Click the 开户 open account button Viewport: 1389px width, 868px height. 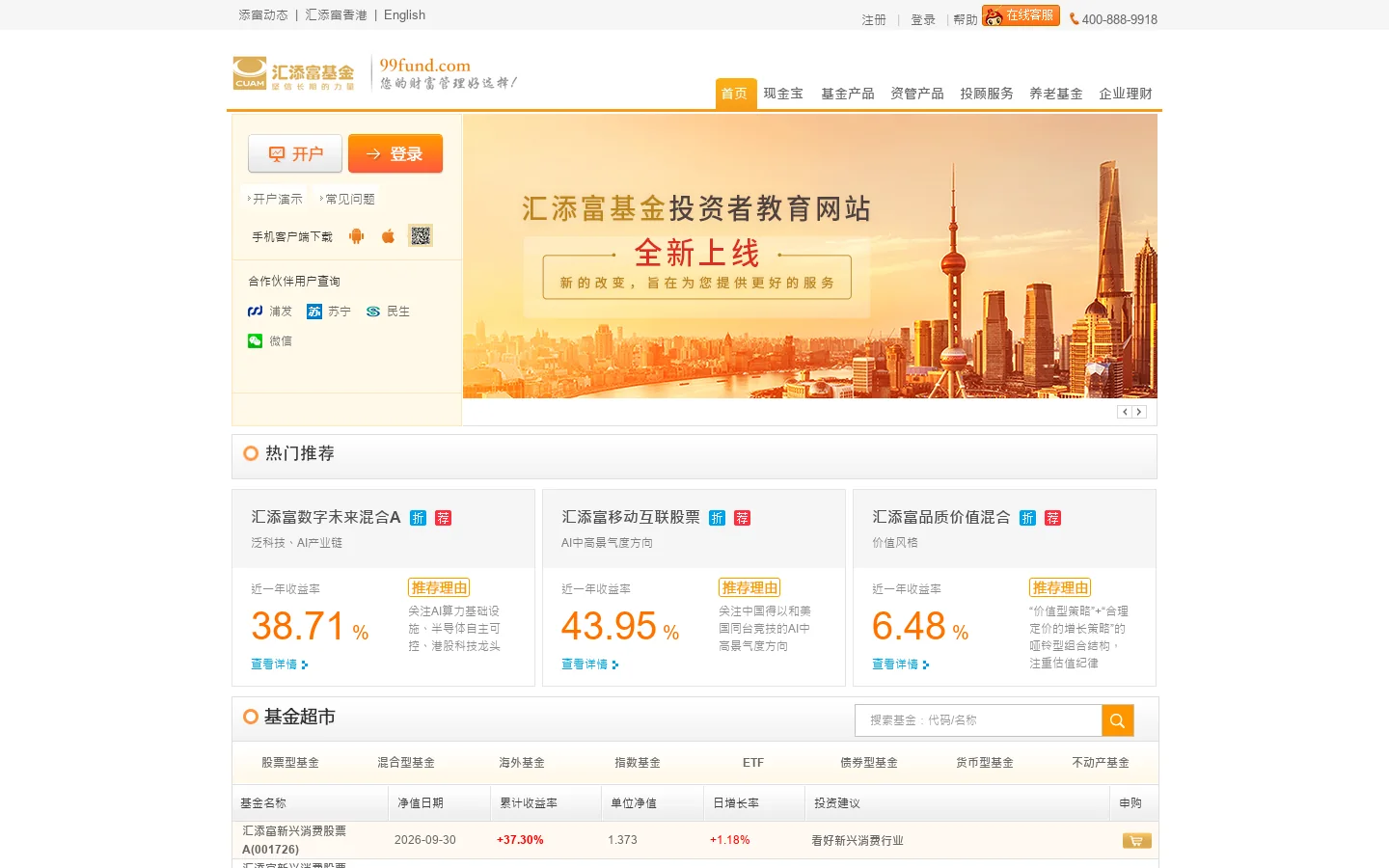pos(295,153)
